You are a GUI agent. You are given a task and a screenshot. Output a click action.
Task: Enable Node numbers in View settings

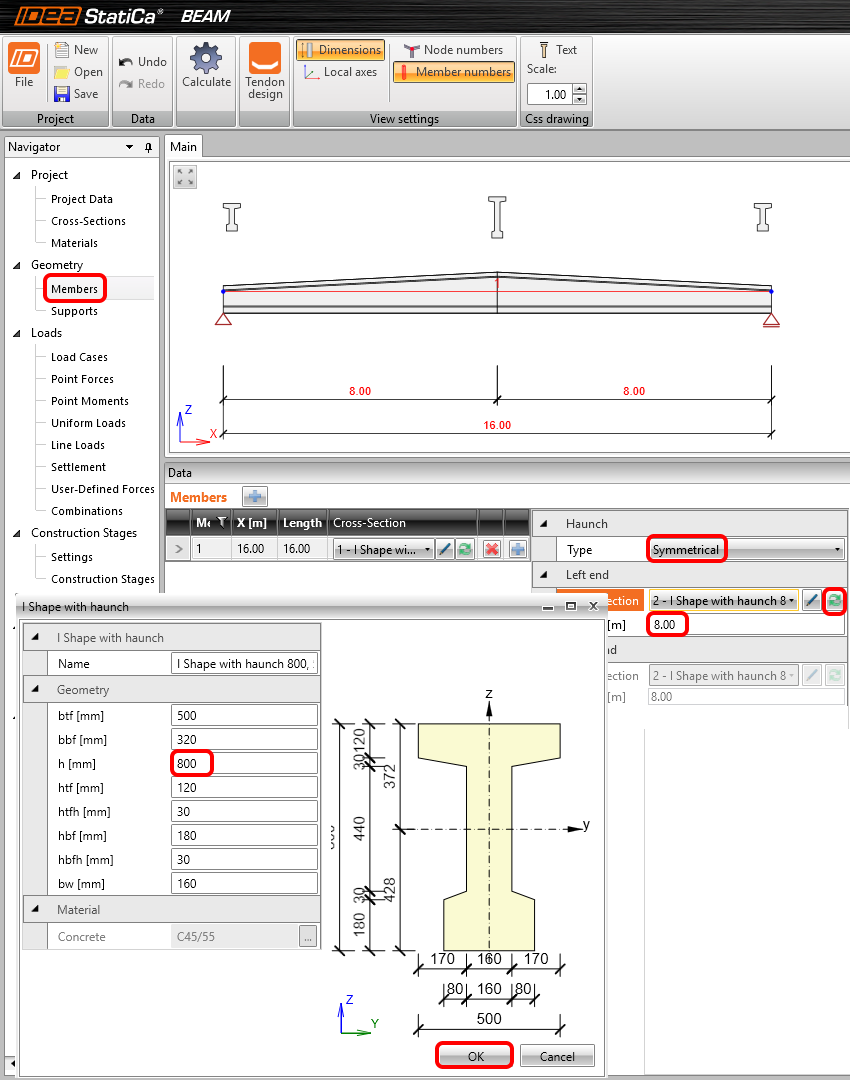click(453, 49)
